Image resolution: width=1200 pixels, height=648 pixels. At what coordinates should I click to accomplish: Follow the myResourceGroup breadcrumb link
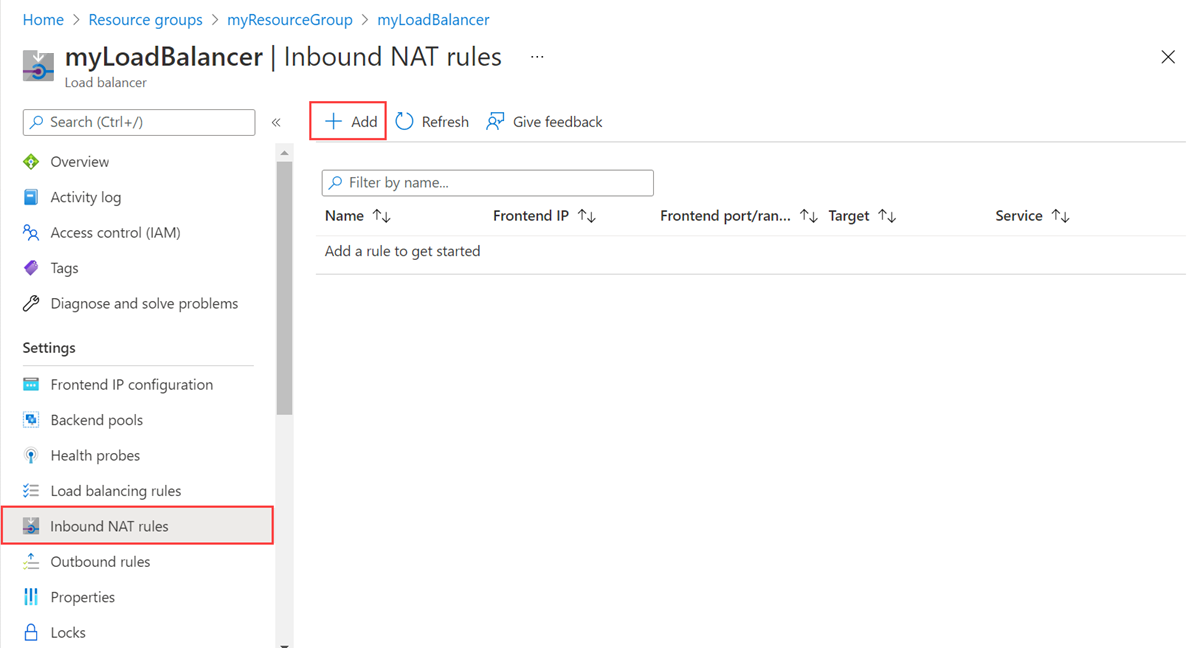290,20
